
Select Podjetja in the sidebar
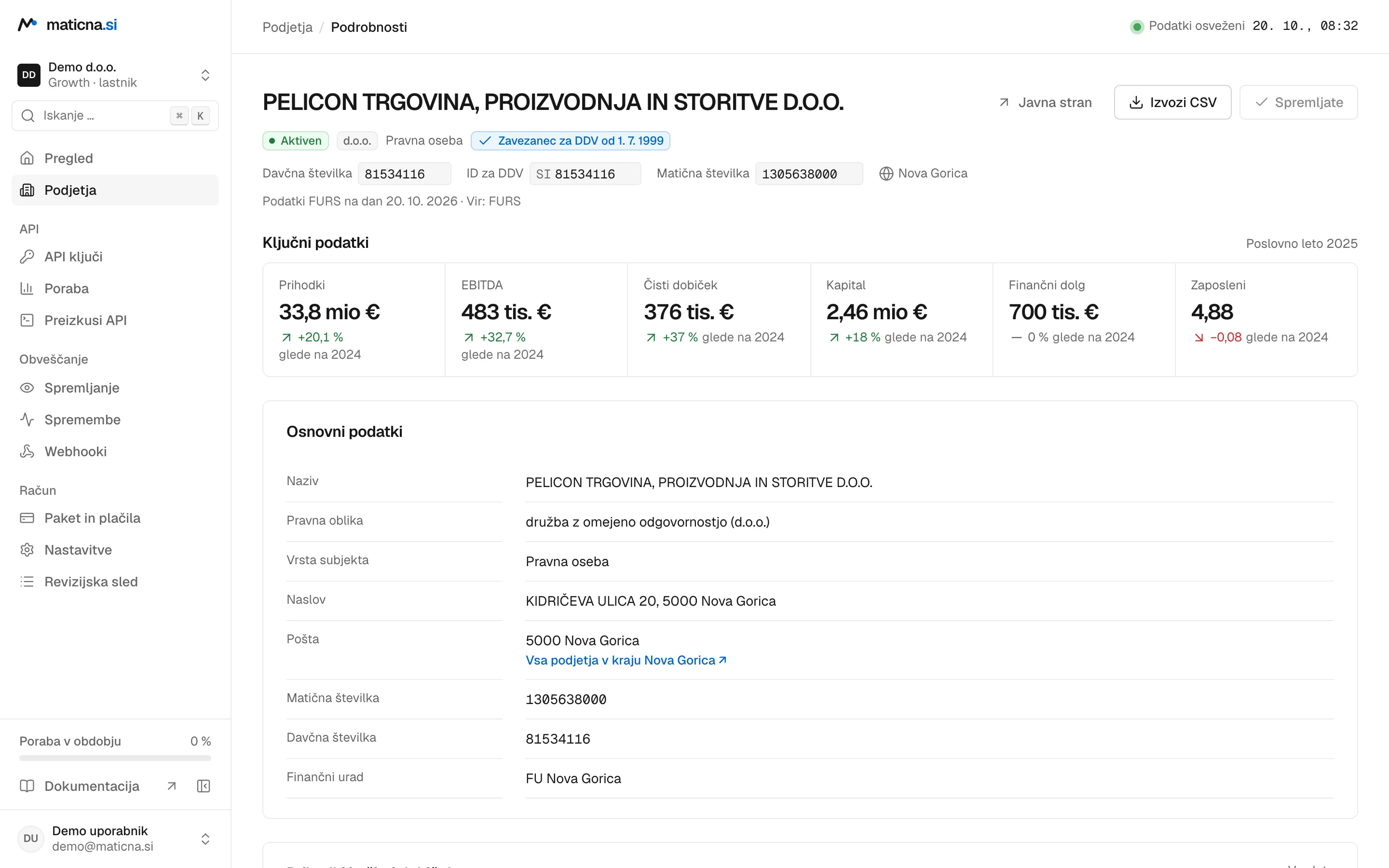(x=115, y=190)
